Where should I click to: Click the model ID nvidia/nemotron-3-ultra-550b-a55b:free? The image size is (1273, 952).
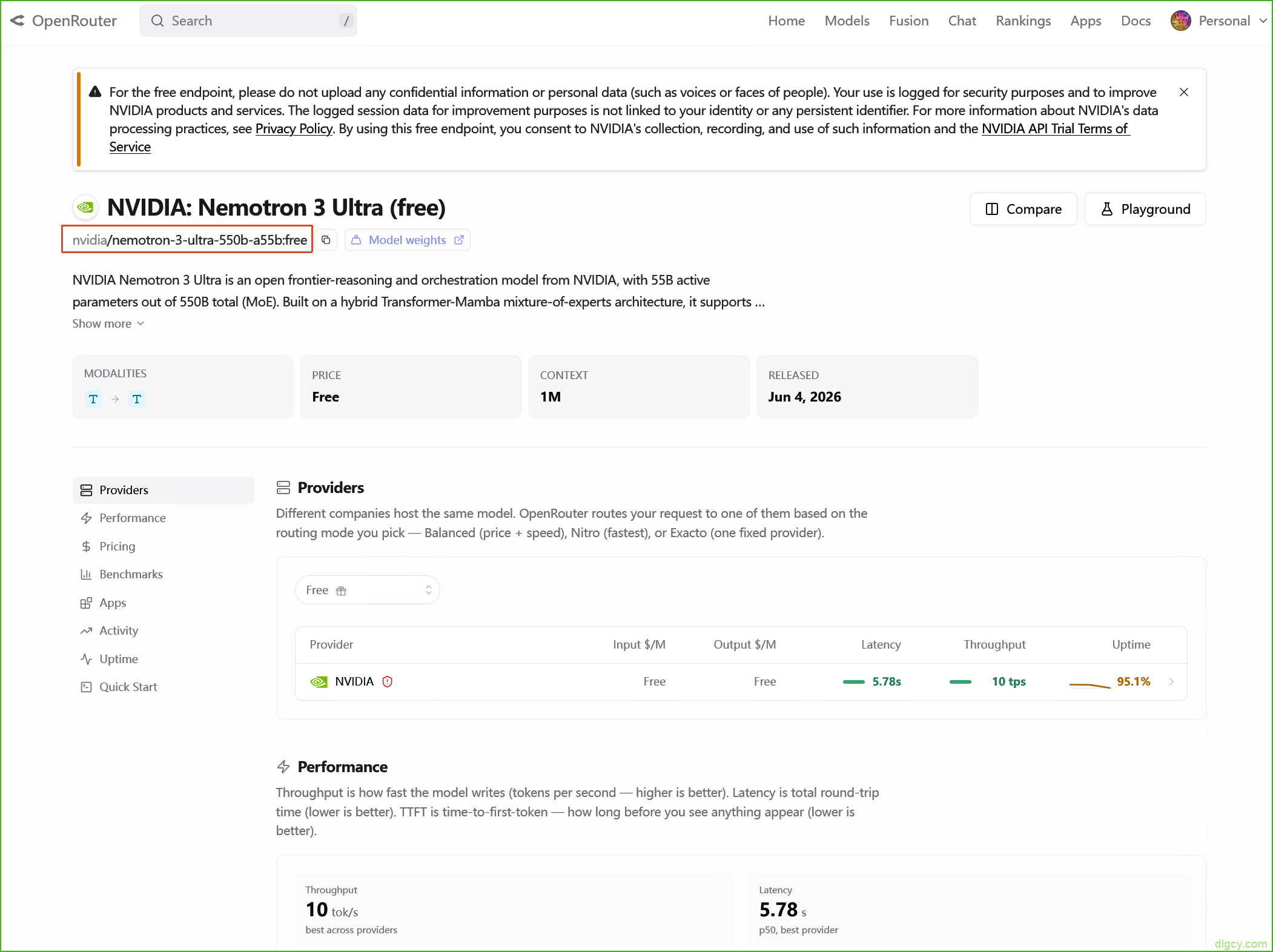click(x=190, y=240)
